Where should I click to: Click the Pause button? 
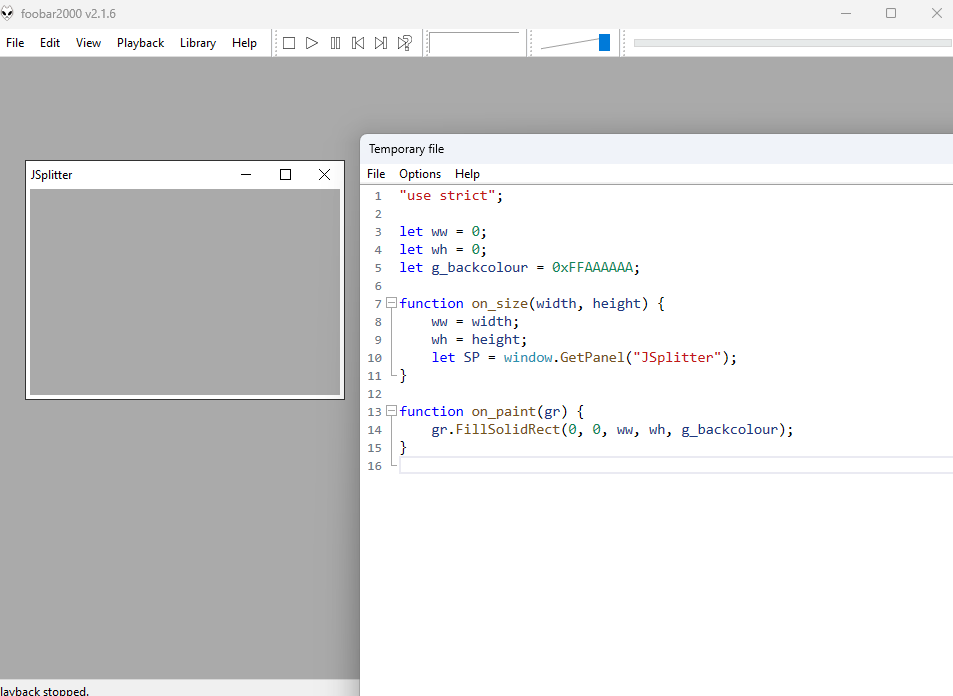tap(335, 43)
